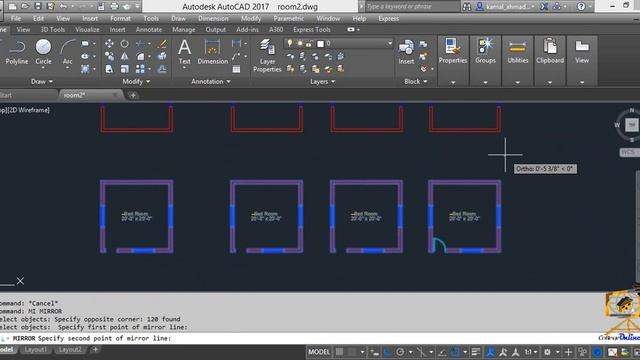Screen dimensions: 640x360
Task: Open the Utilities panel button
Action: click(518, 51)
